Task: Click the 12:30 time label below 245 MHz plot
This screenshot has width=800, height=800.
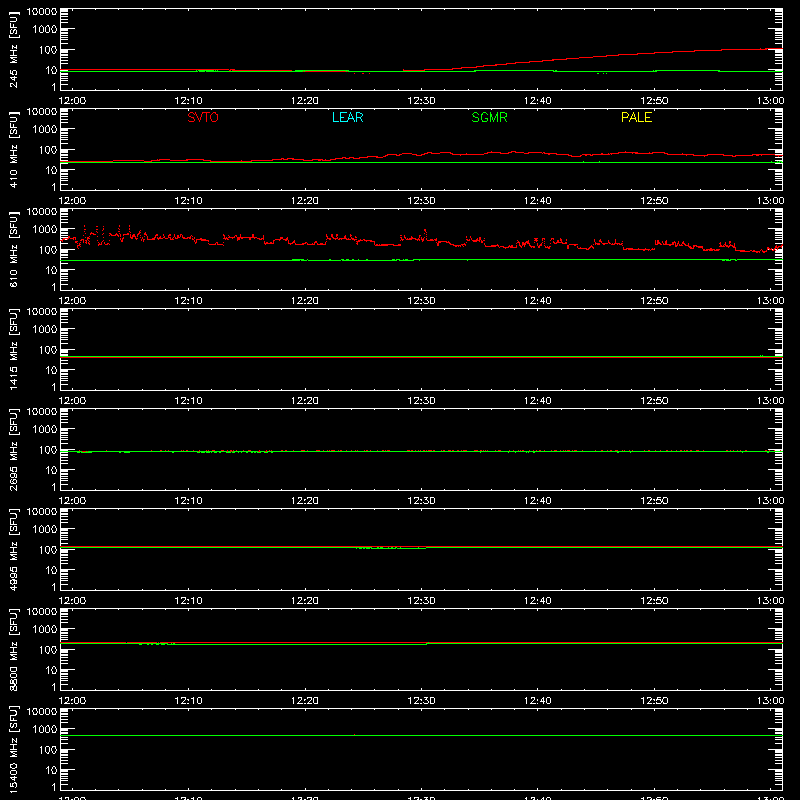Action: click(421, 101)
